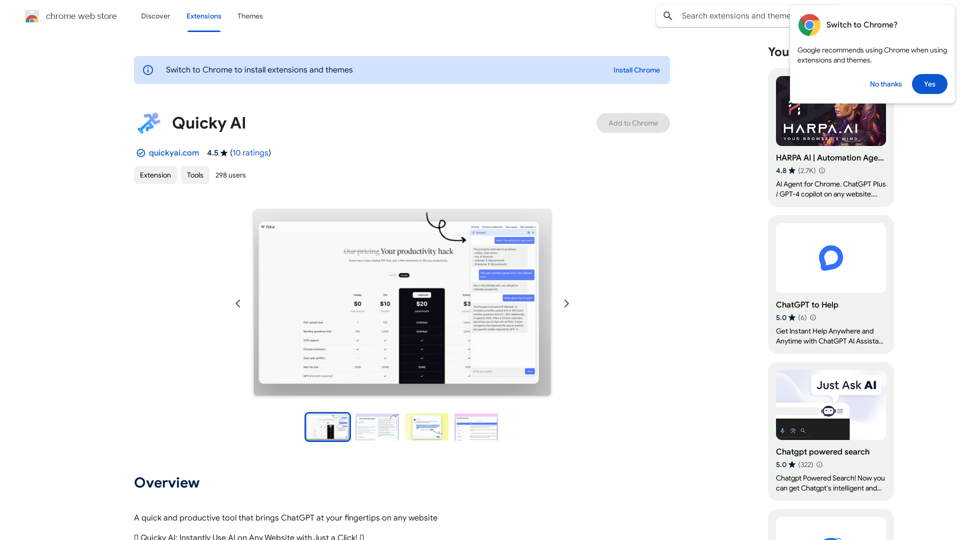
Task: Click HARPA AI description 'AI Agent for Chrome'
Action: 831,189
